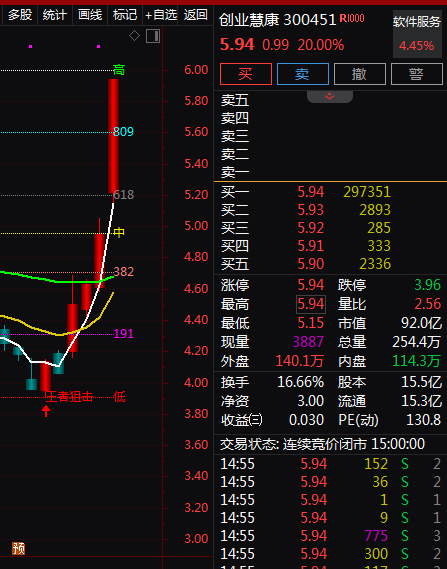Click the PE(动) value 130.8
This screenshot has height=569, width=447.
coord(424,420)
